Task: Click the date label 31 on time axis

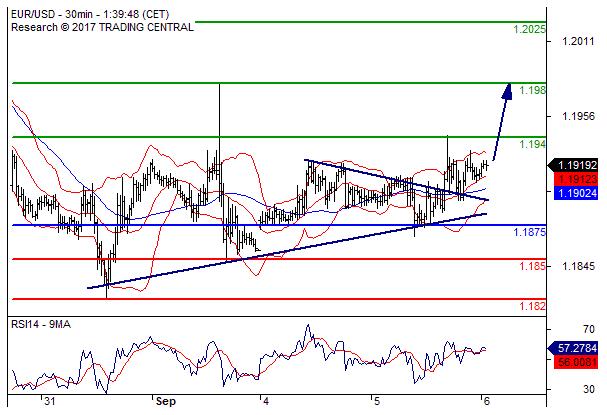Action: pyautogui.click(x=50, y=401)
